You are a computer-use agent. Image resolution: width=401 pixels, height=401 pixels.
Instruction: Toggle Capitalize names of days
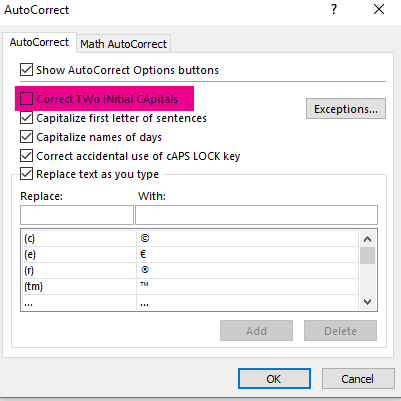[26, 137]
